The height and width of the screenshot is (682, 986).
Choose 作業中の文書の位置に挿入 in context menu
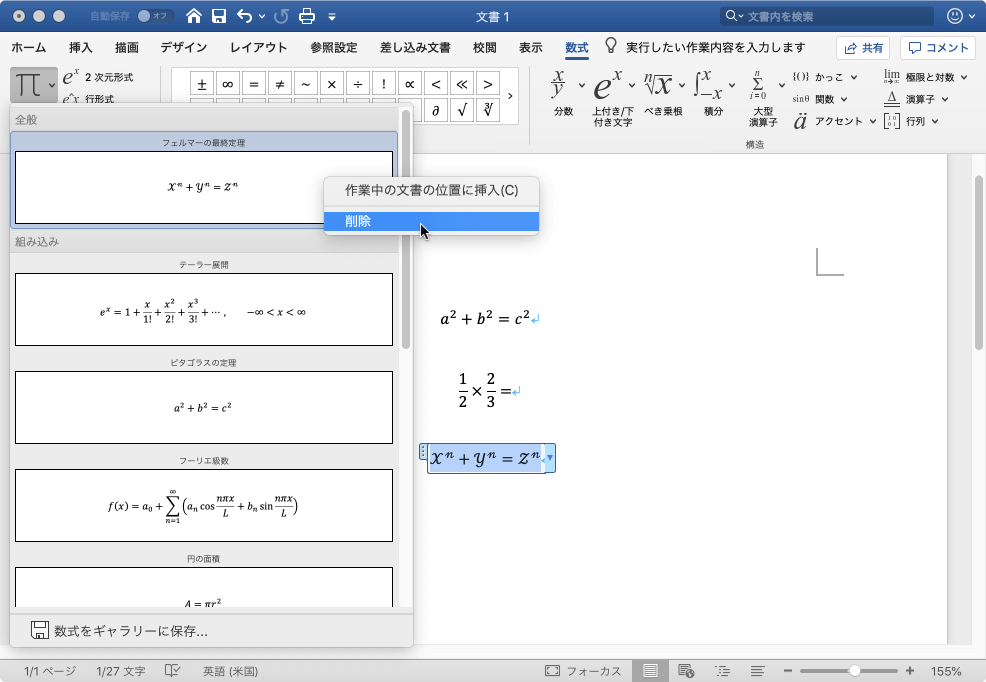coord(431,190)
